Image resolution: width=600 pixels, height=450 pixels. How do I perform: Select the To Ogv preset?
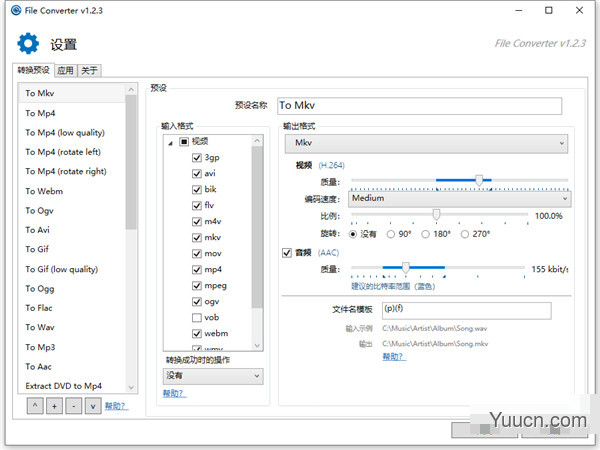pos(72,211)
